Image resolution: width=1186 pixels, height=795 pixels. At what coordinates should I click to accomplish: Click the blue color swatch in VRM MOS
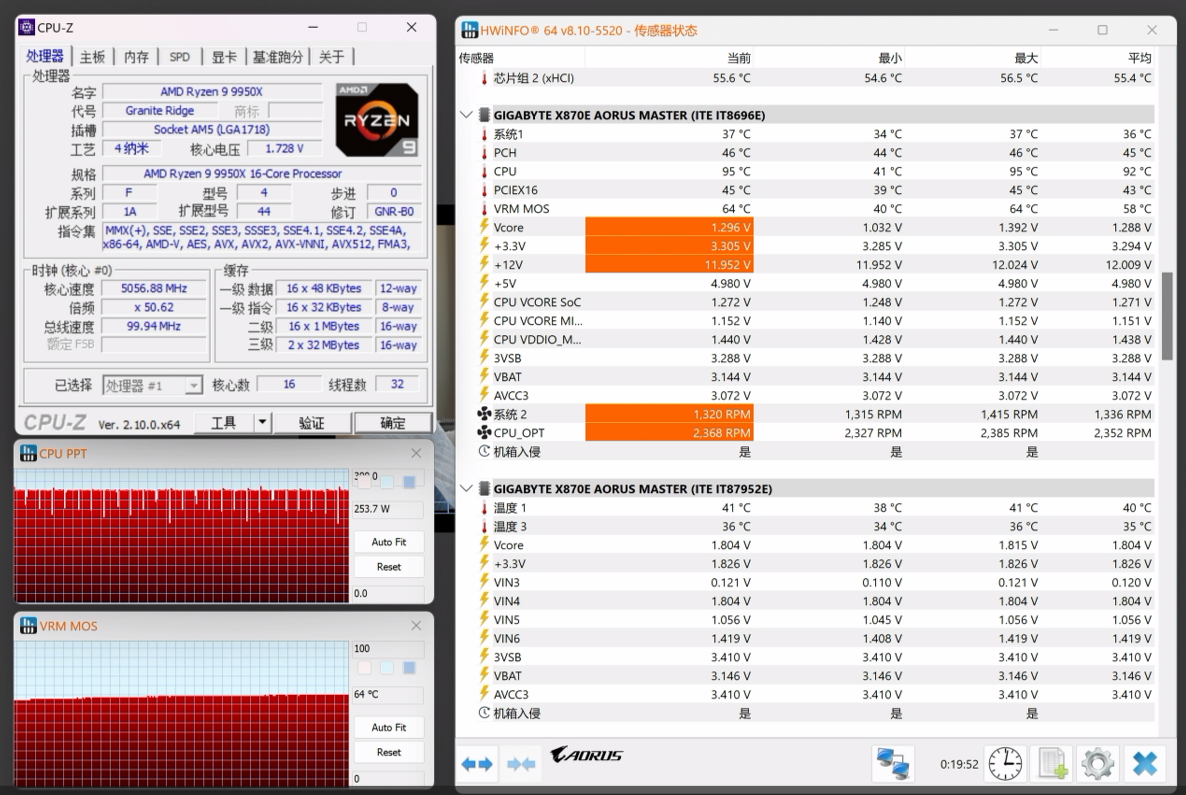pyautogui.click(x=409, y=667)
